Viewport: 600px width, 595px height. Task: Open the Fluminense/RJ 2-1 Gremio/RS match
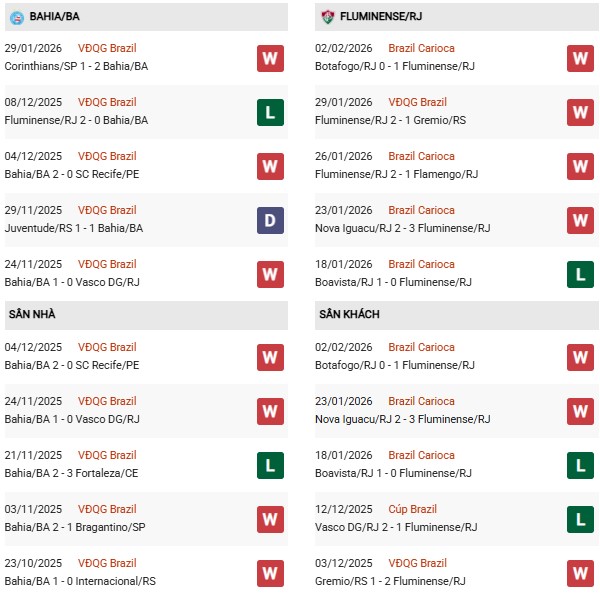coord(394,120)
